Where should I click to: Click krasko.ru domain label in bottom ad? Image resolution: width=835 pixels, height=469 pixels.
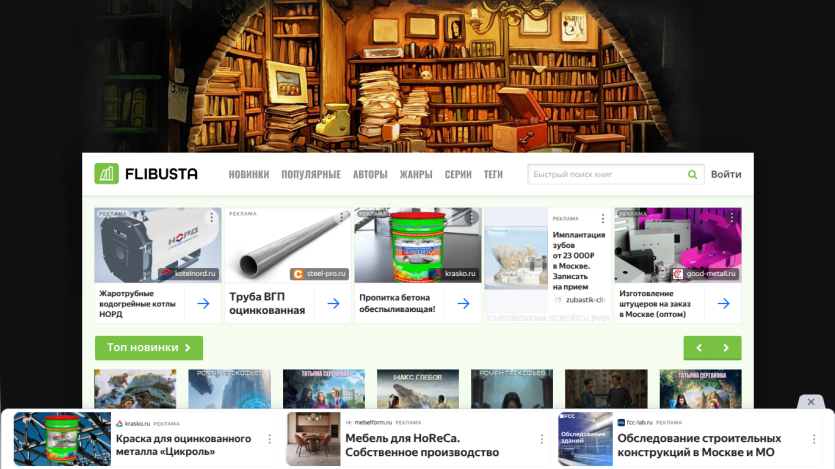pyautogui.click(x=137, y=424)
